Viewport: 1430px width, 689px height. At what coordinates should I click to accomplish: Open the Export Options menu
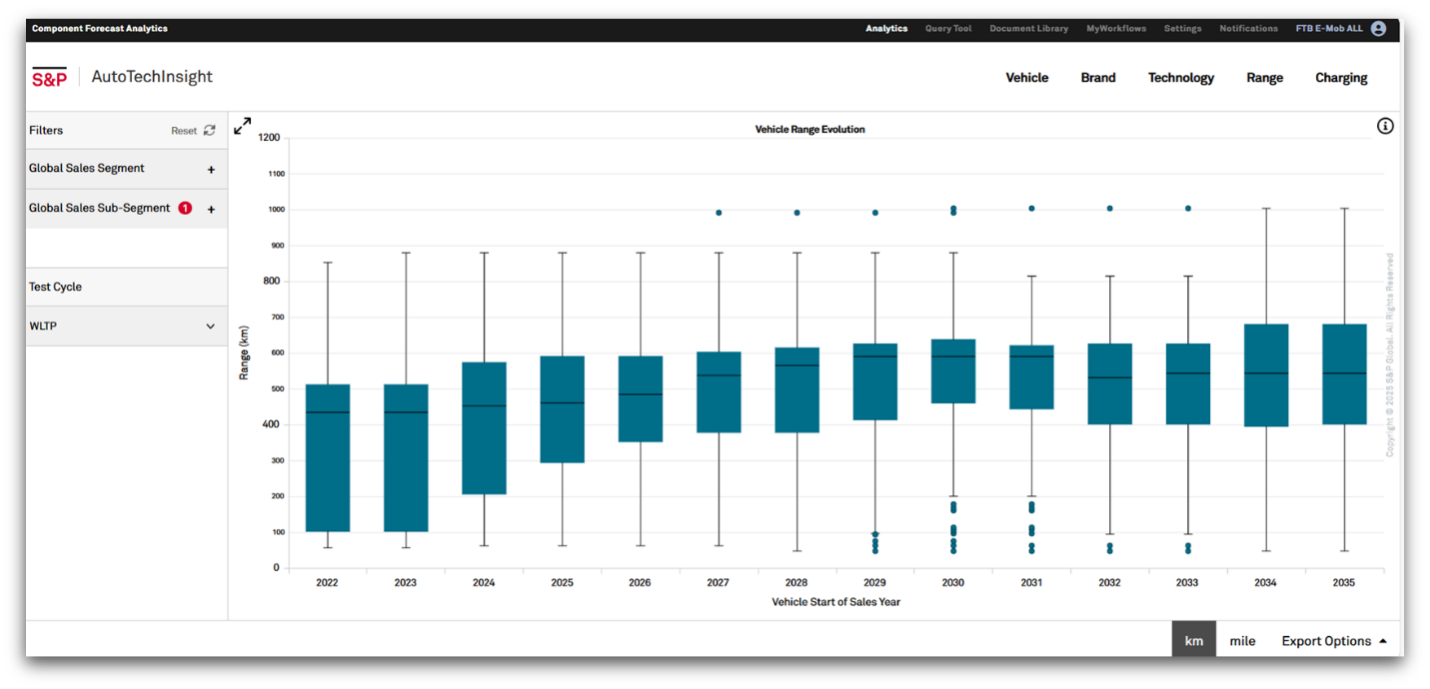click(x=1333, y=641)
